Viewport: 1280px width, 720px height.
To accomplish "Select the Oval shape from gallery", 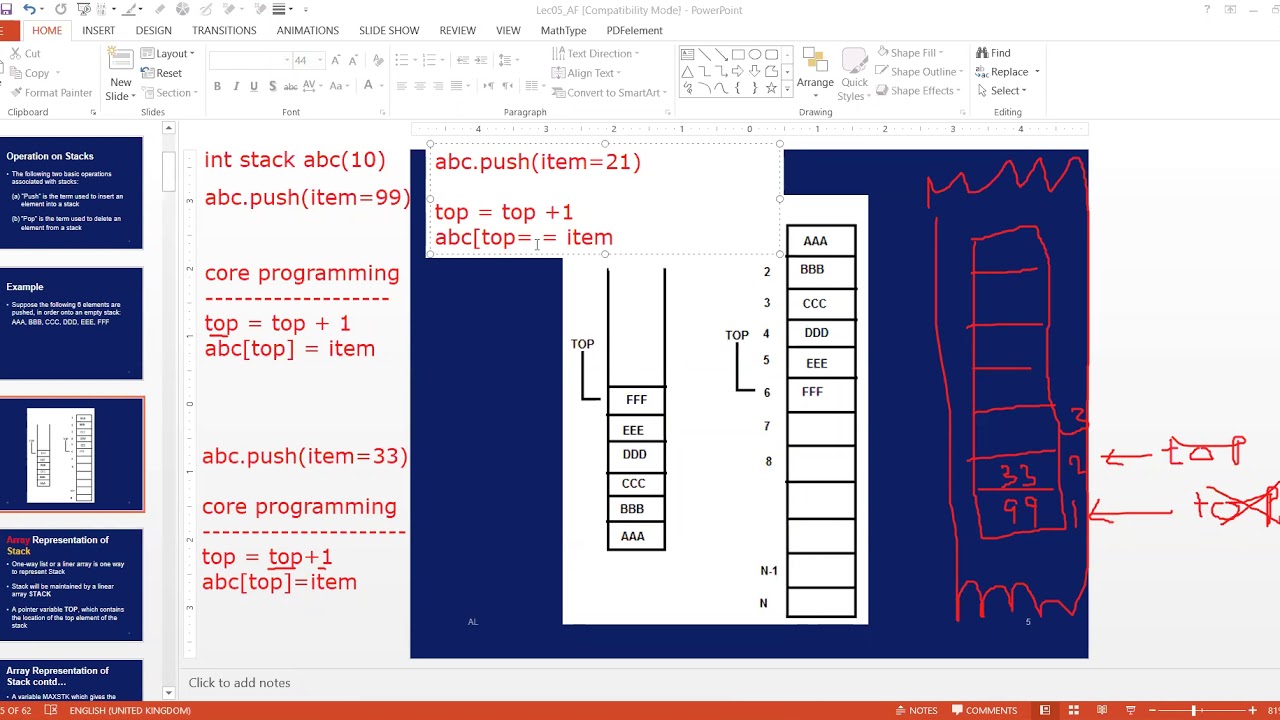I will pyautogui.click(x=755, y=55).
